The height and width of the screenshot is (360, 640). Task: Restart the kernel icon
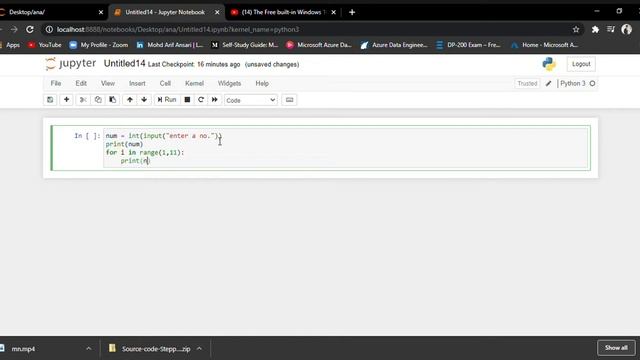point(201,100)
